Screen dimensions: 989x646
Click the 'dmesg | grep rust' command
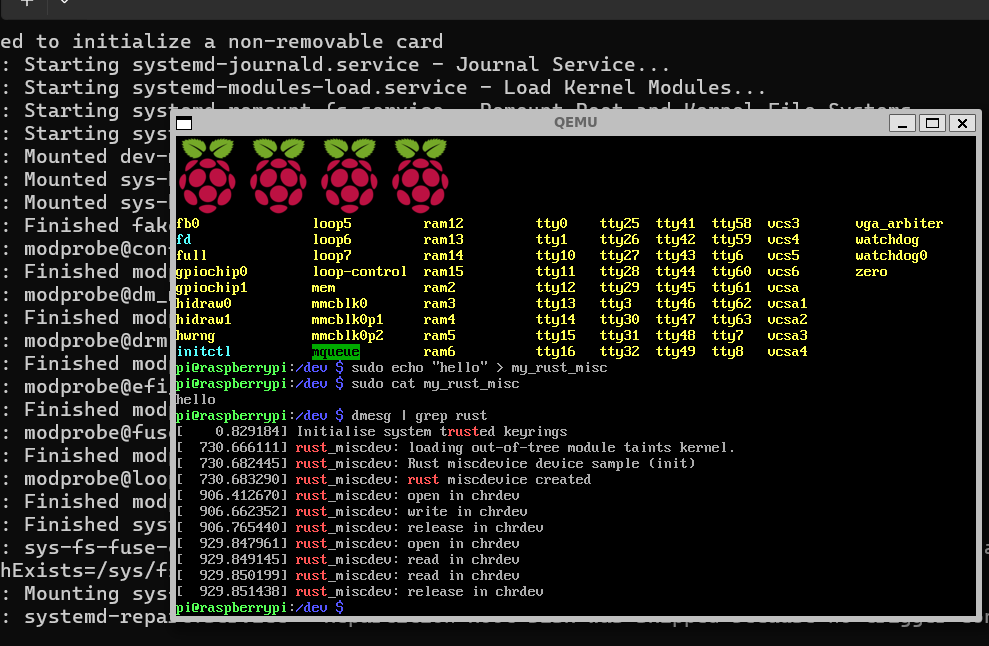click(x=419, y=416)
